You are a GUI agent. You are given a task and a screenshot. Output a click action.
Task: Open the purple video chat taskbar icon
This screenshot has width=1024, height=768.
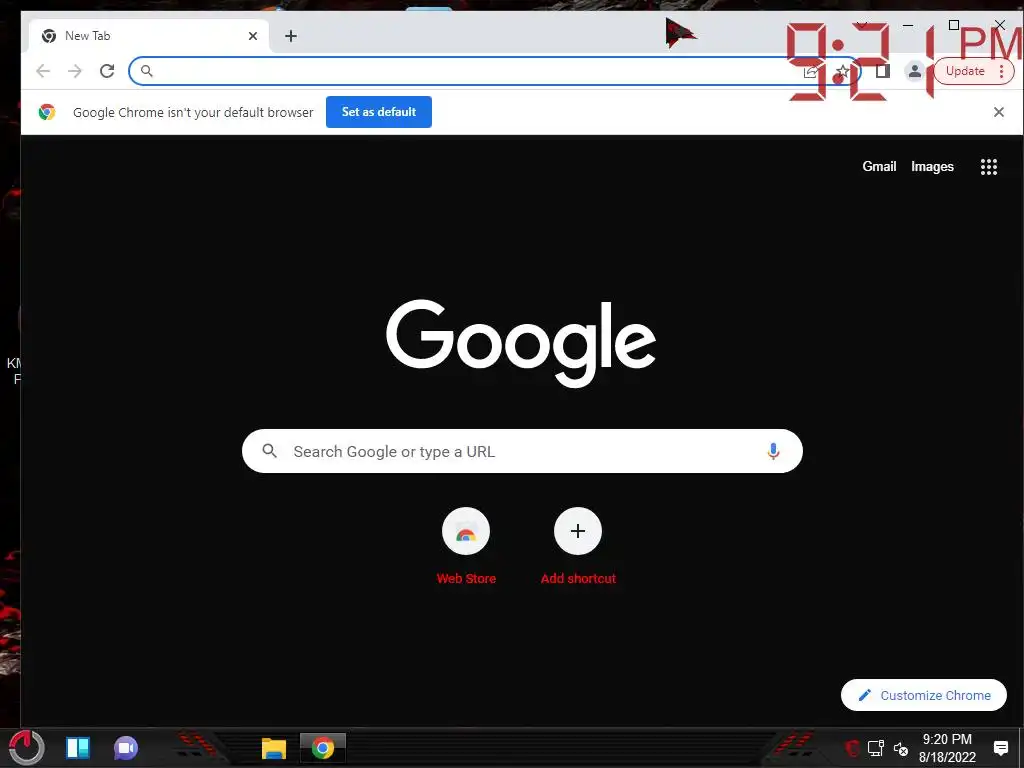[x=125, y=748]
